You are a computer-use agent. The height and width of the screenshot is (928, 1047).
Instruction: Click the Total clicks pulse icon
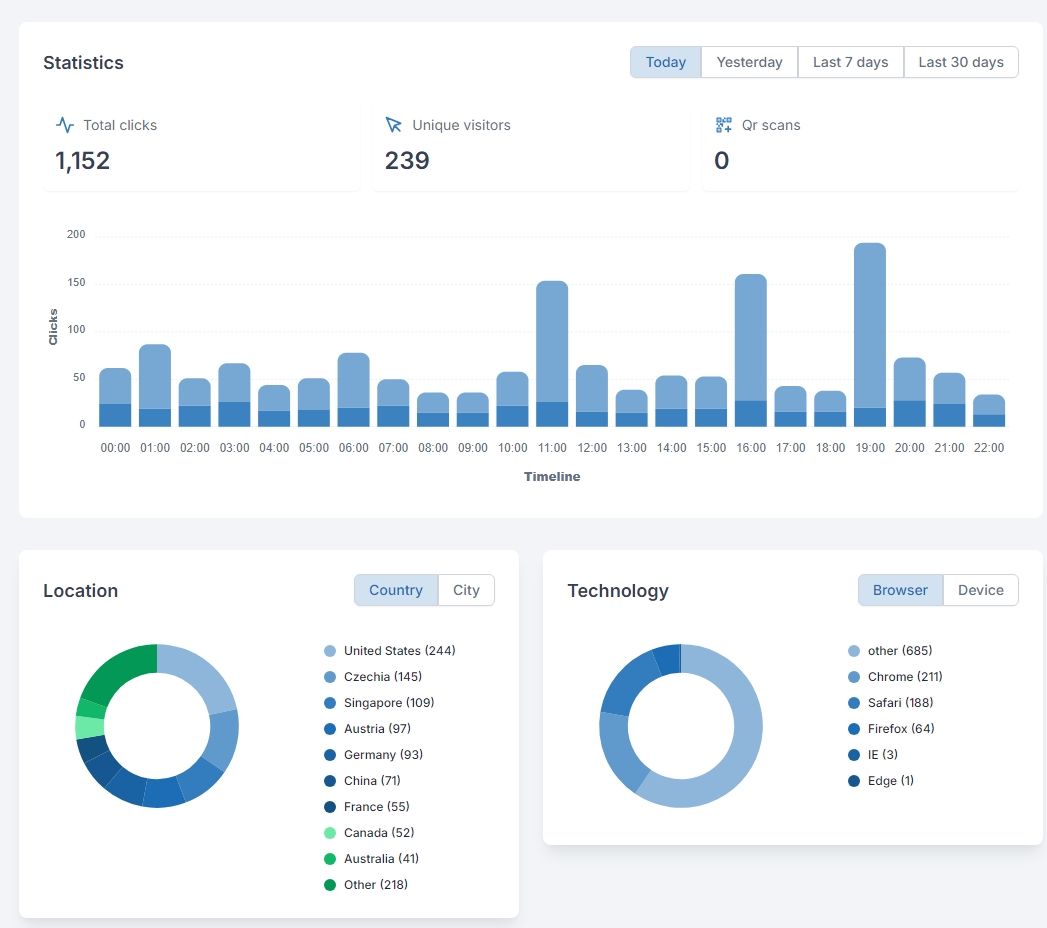(x=65, y=125)
